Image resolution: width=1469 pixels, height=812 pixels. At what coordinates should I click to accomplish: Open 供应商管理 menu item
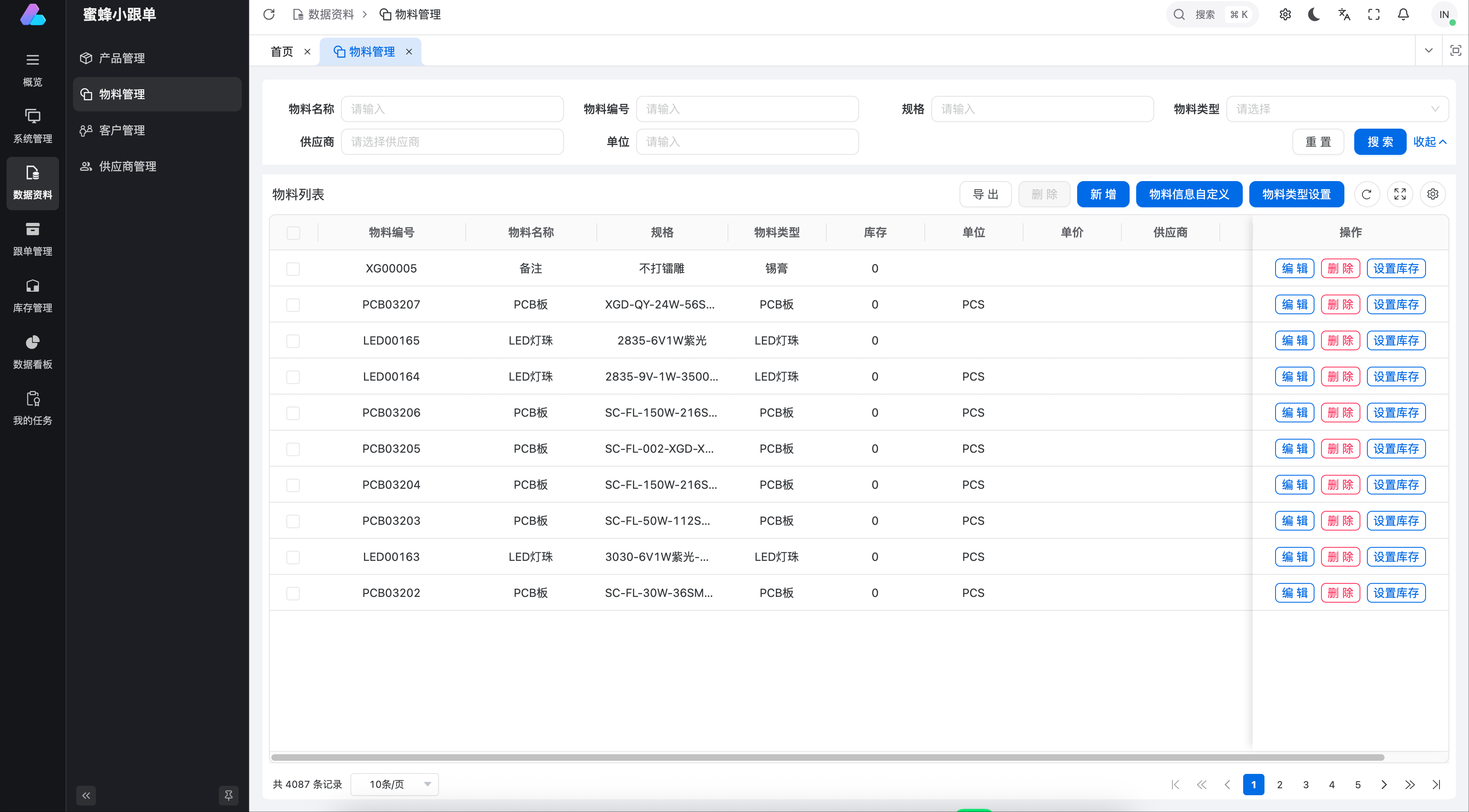point(128,166)
